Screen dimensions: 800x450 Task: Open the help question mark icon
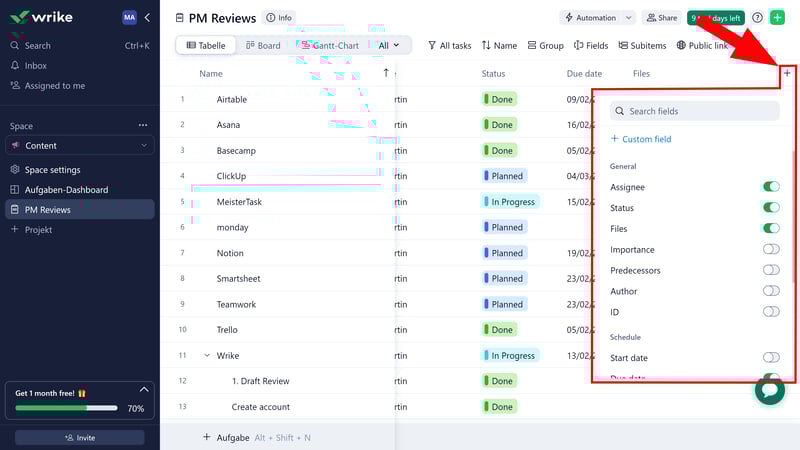tap(757, 17)
